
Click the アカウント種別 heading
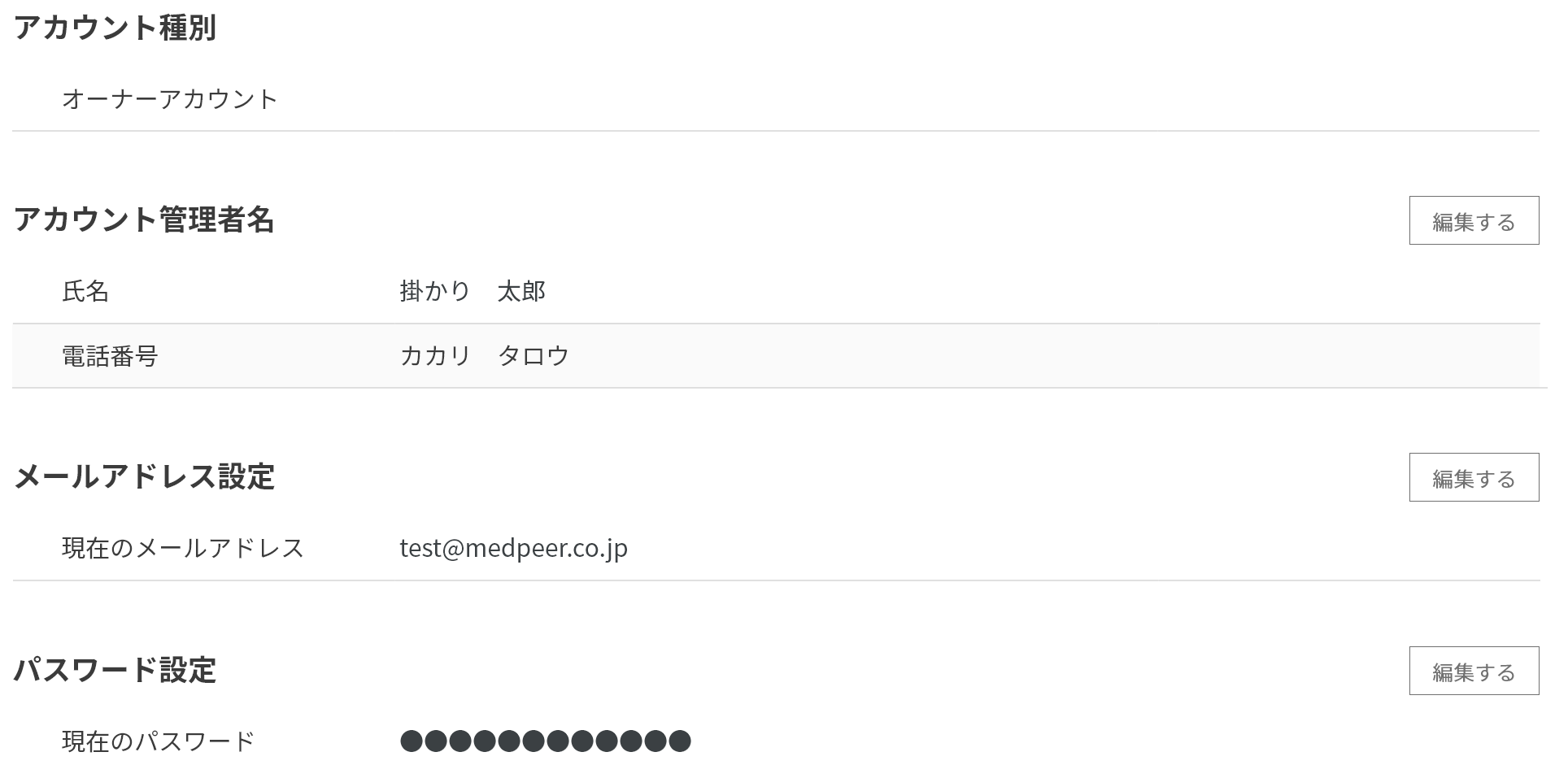click(115, 28)
